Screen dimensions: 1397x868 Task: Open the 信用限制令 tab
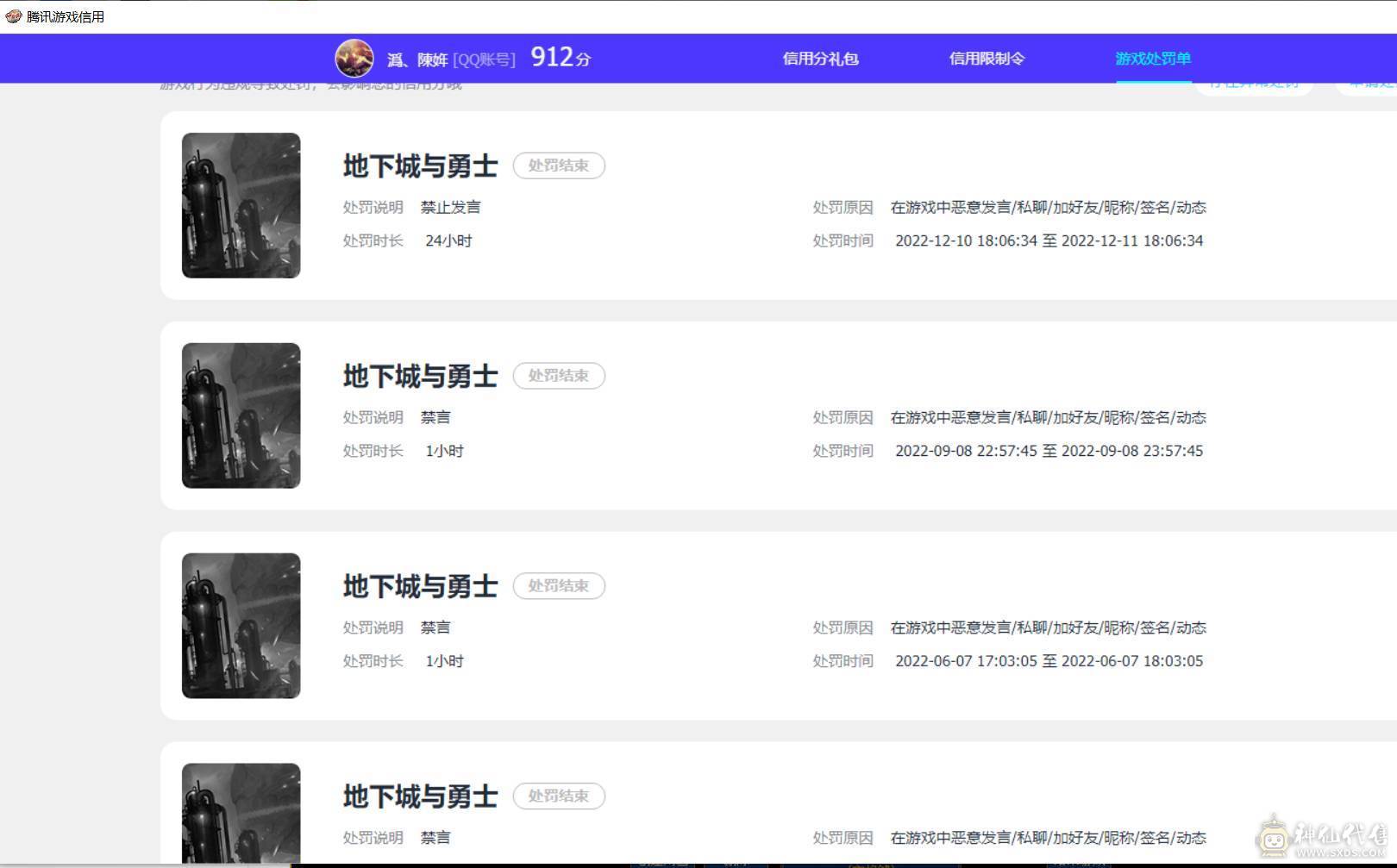987,59
